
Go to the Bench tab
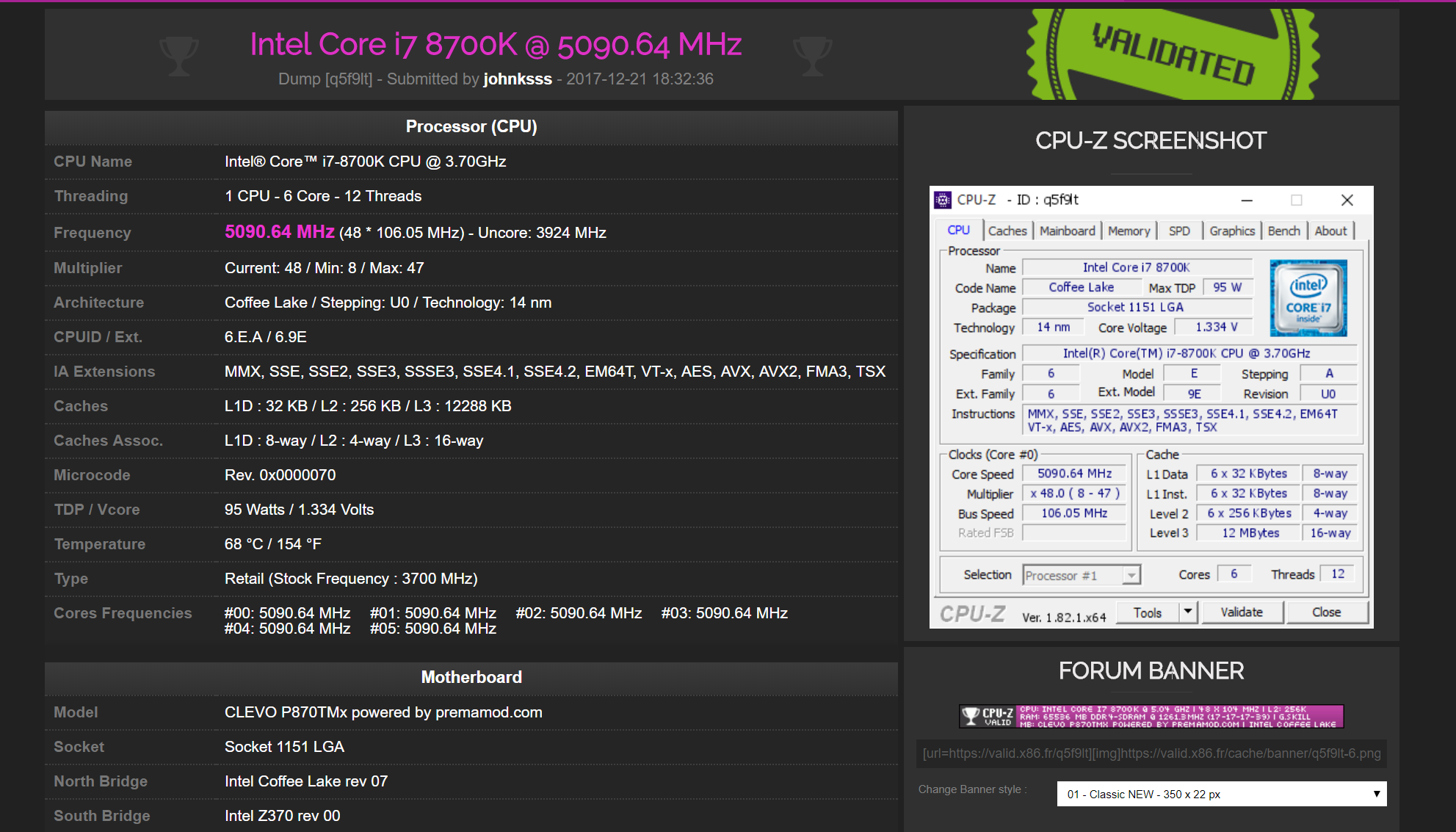tap(1283, 231)
